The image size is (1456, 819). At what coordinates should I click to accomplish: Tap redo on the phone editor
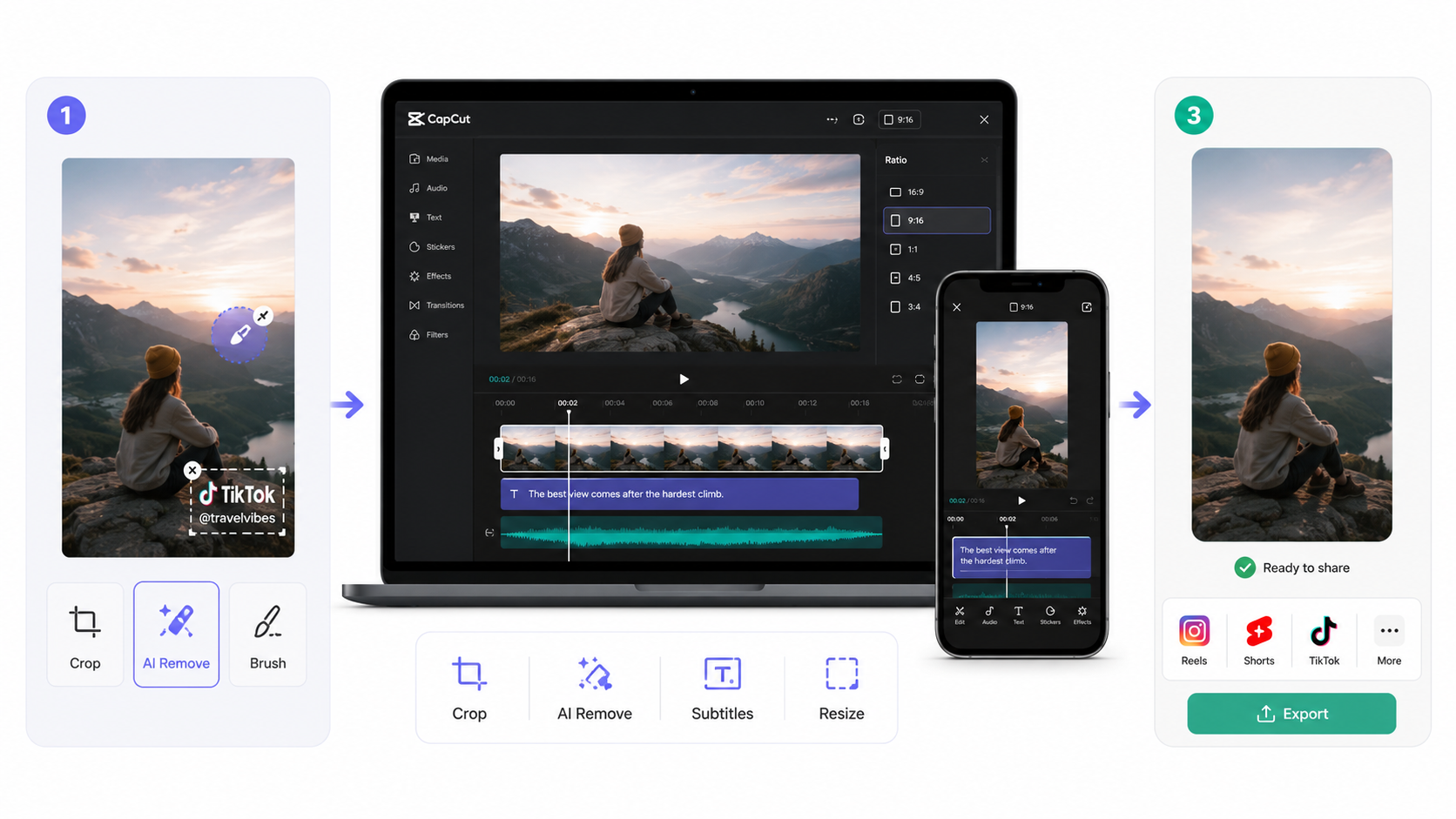1089,500
